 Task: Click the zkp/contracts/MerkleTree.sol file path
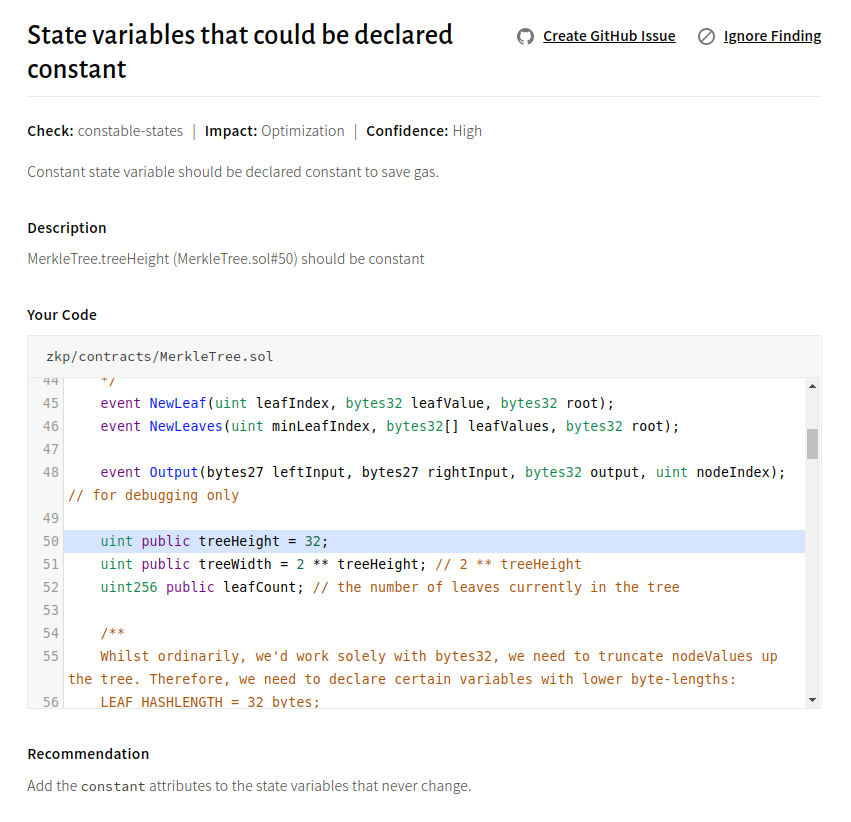click(159, 356)
